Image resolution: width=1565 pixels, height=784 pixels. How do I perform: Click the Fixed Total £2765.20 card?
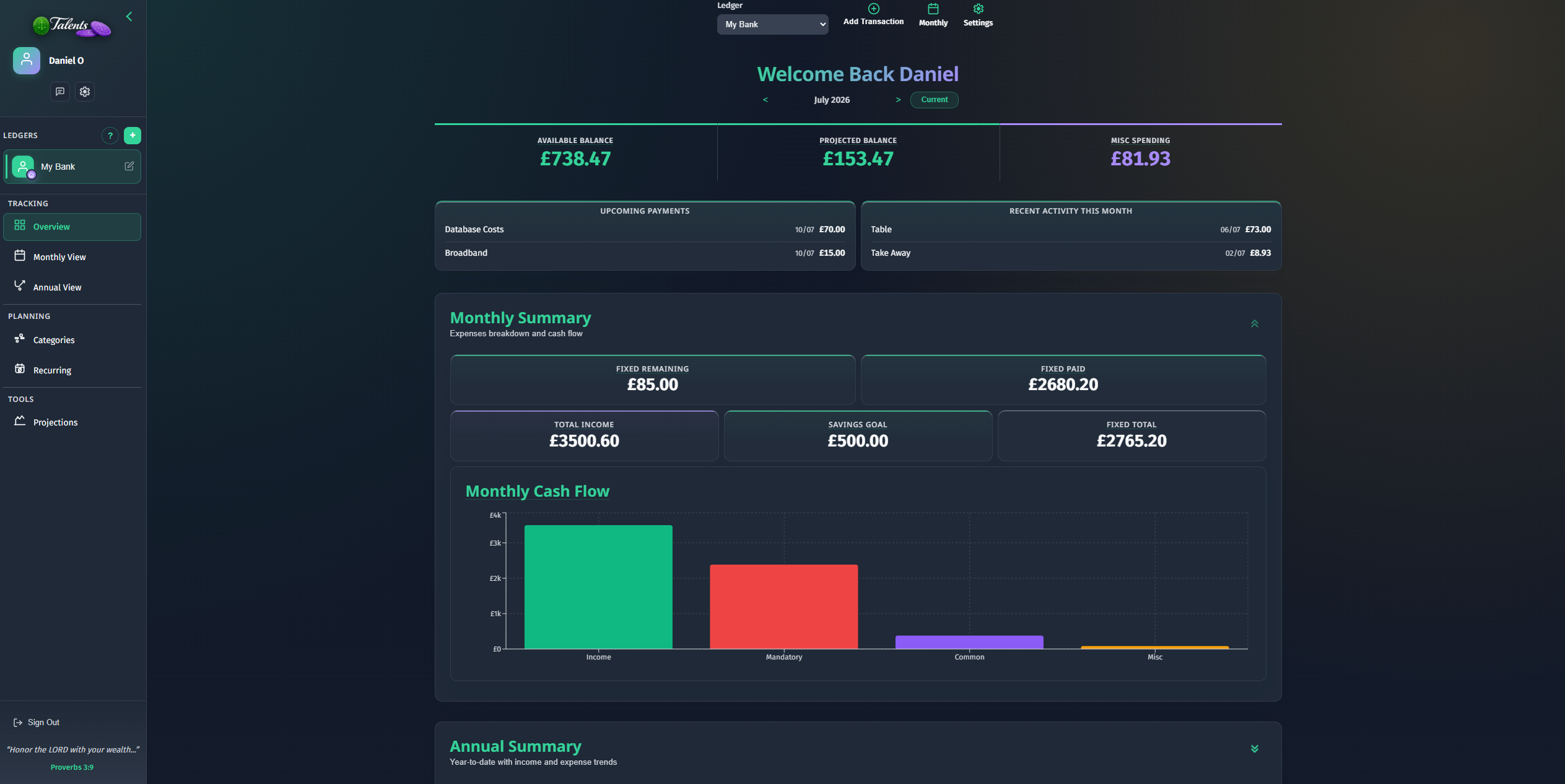1131,436
